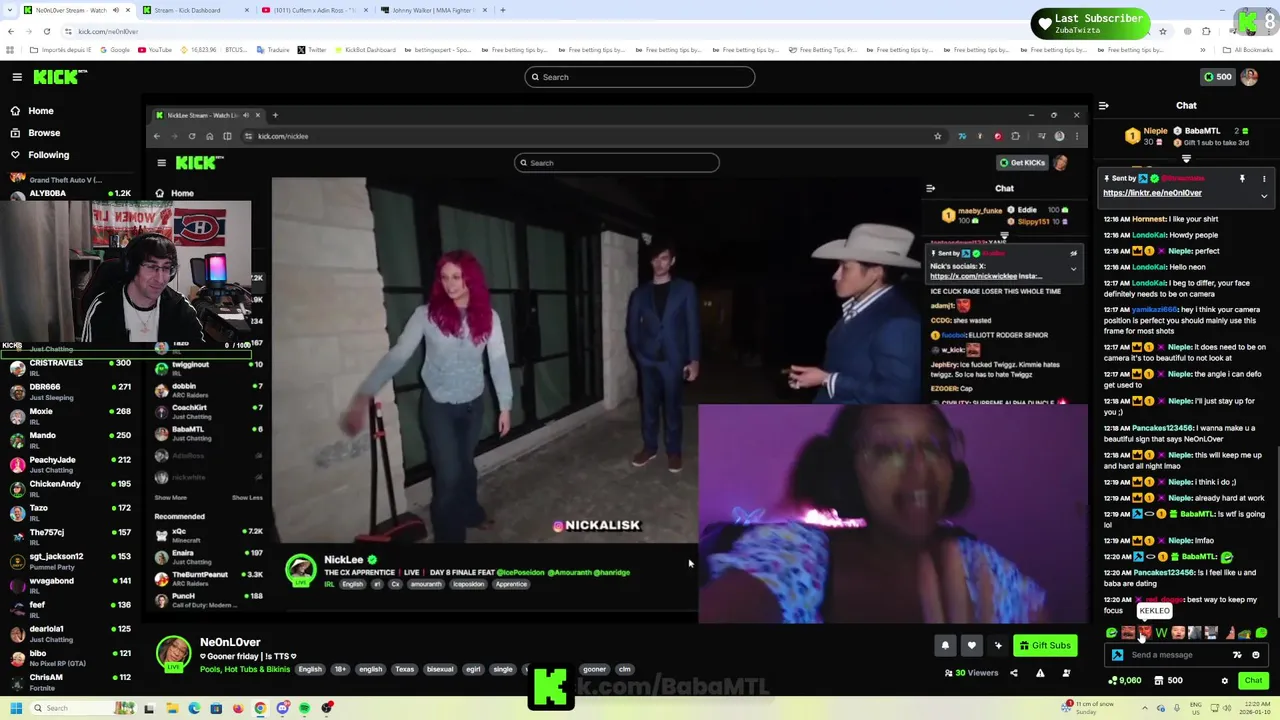Open NeOnlOver channel avatar
The height and width of the screenshot is (720, 1280).
(x=173, y=653)
